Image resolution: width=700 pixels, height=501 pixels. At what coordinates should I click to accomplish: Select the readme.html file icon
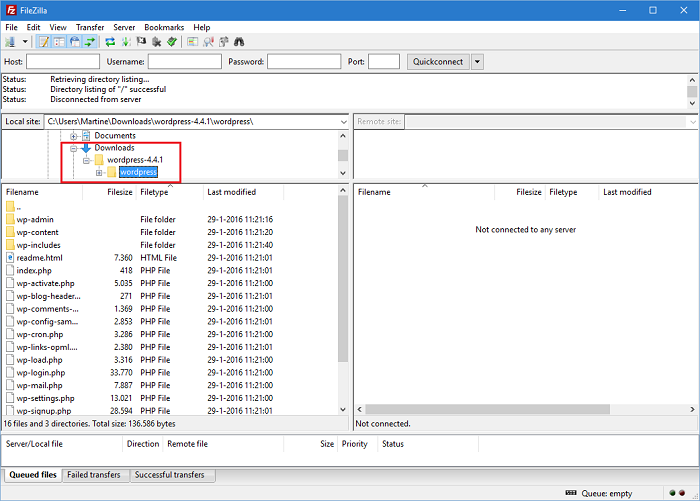(10, 258)
